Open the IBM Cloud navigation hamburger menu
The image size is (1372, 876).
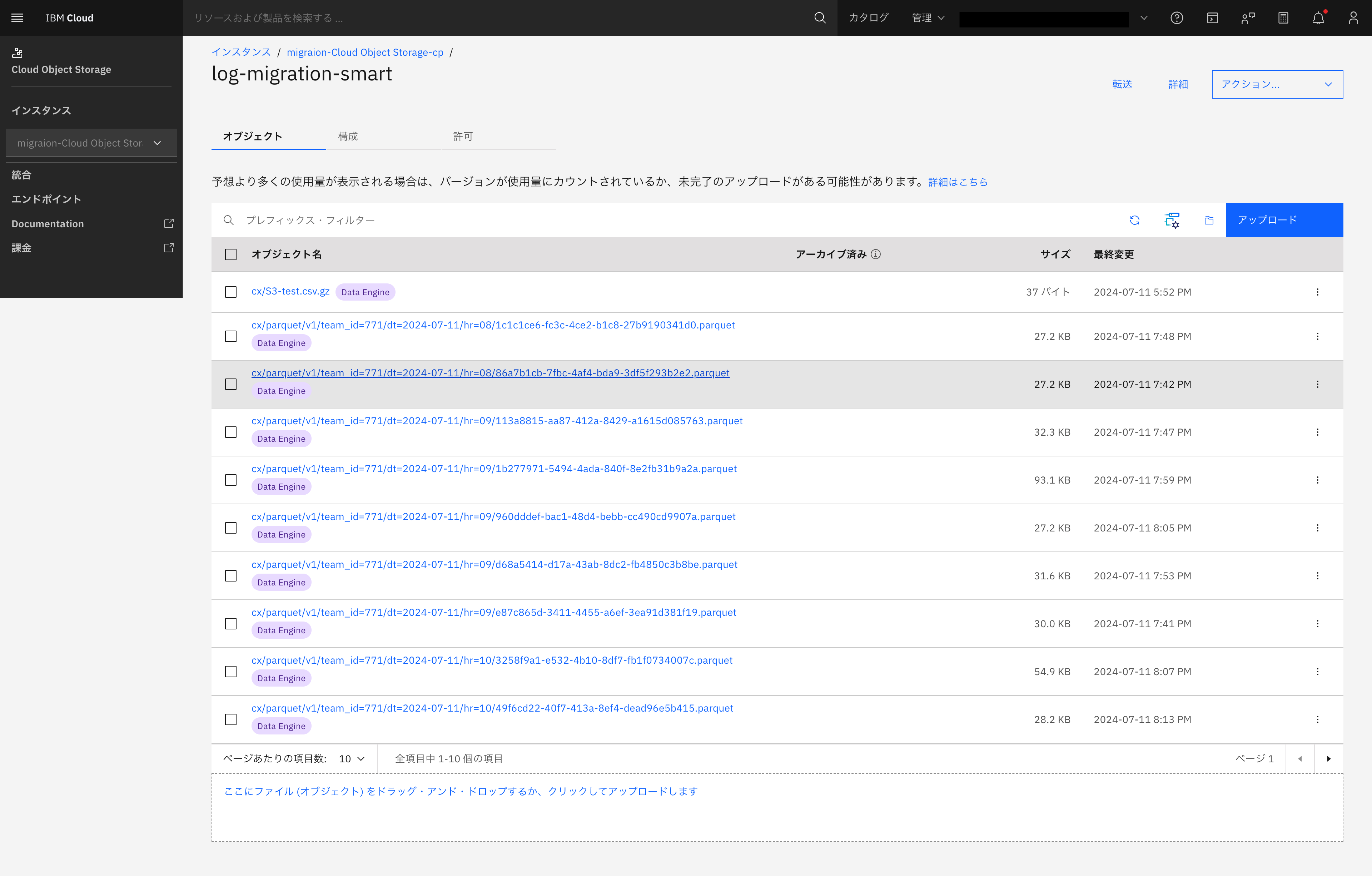click(16, 18)
